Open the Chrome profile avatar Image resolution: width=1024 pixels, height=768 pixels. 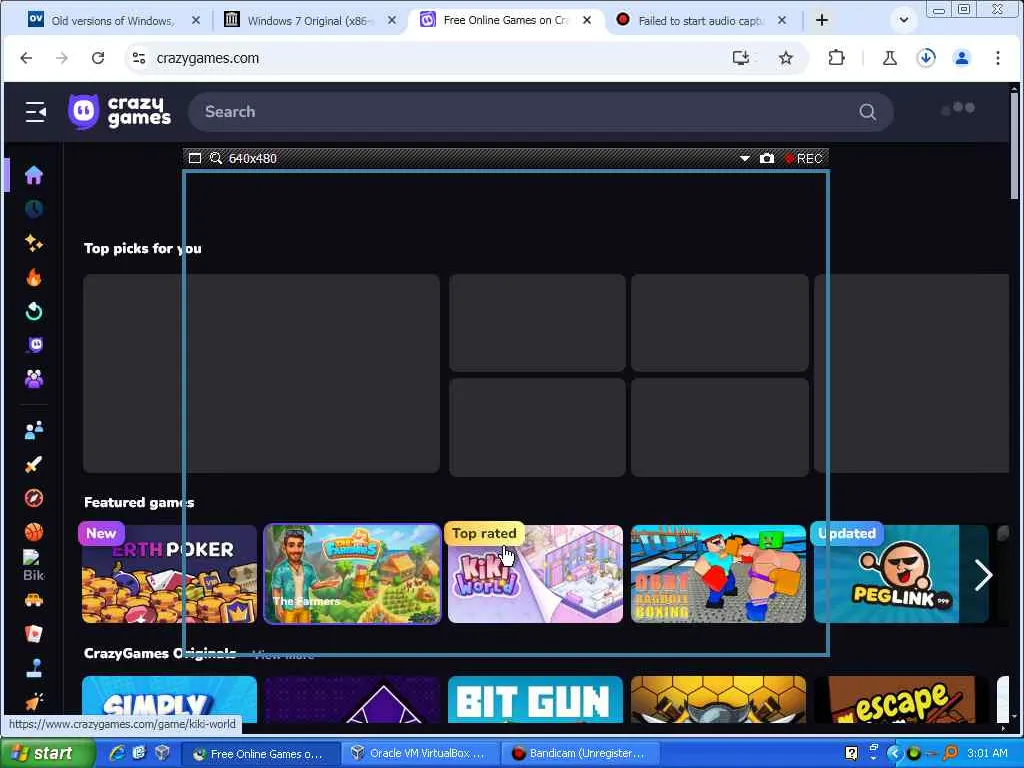(x=962, y=58)
